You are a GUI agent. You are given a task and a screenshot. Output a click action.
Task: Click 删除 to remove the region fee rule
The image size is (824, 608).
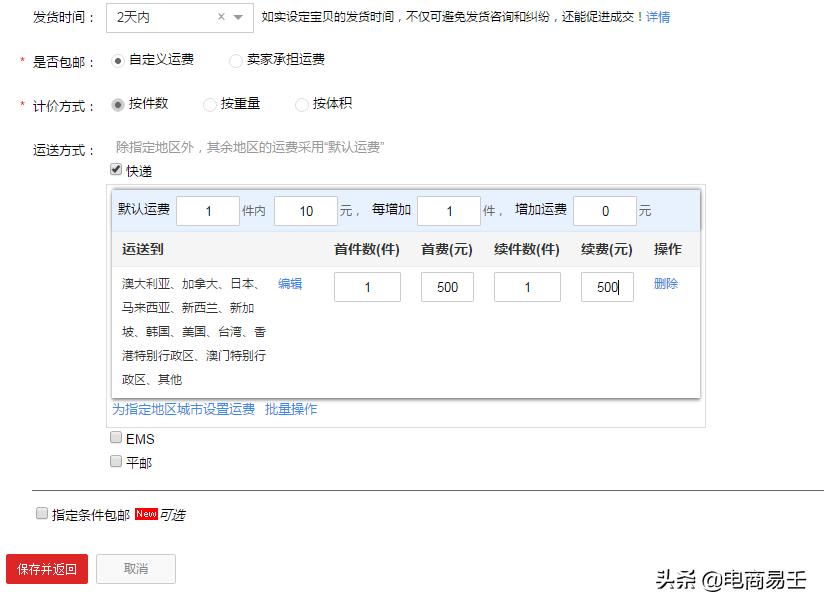point(665,284)
